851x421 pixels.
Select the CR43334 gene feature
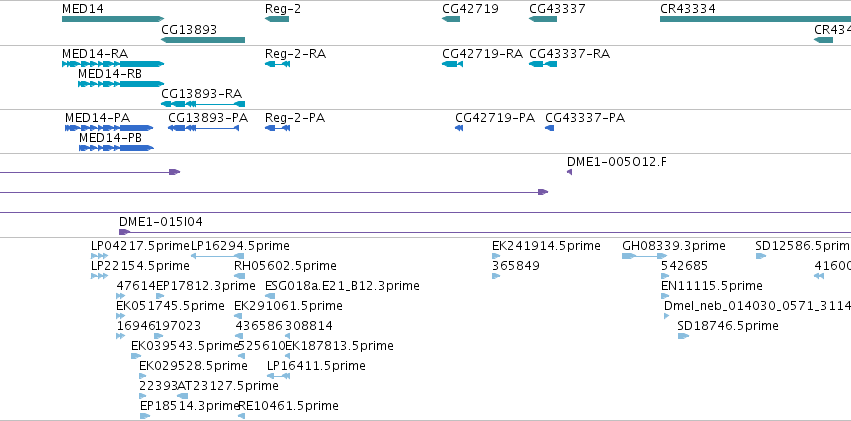pyautogui.click(x=755, y=19)
